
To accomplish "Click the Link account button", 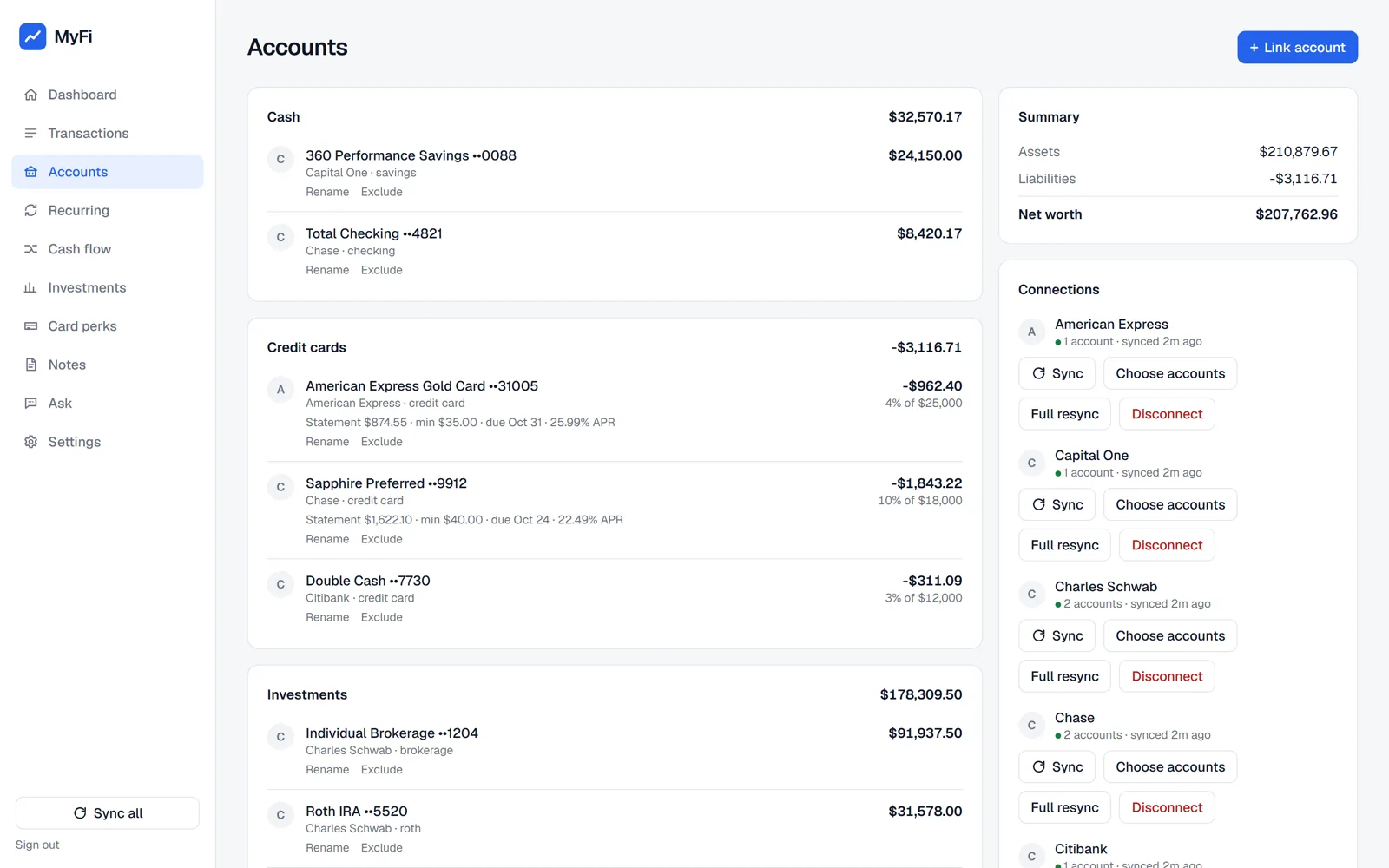I will tap(1297, 48).
